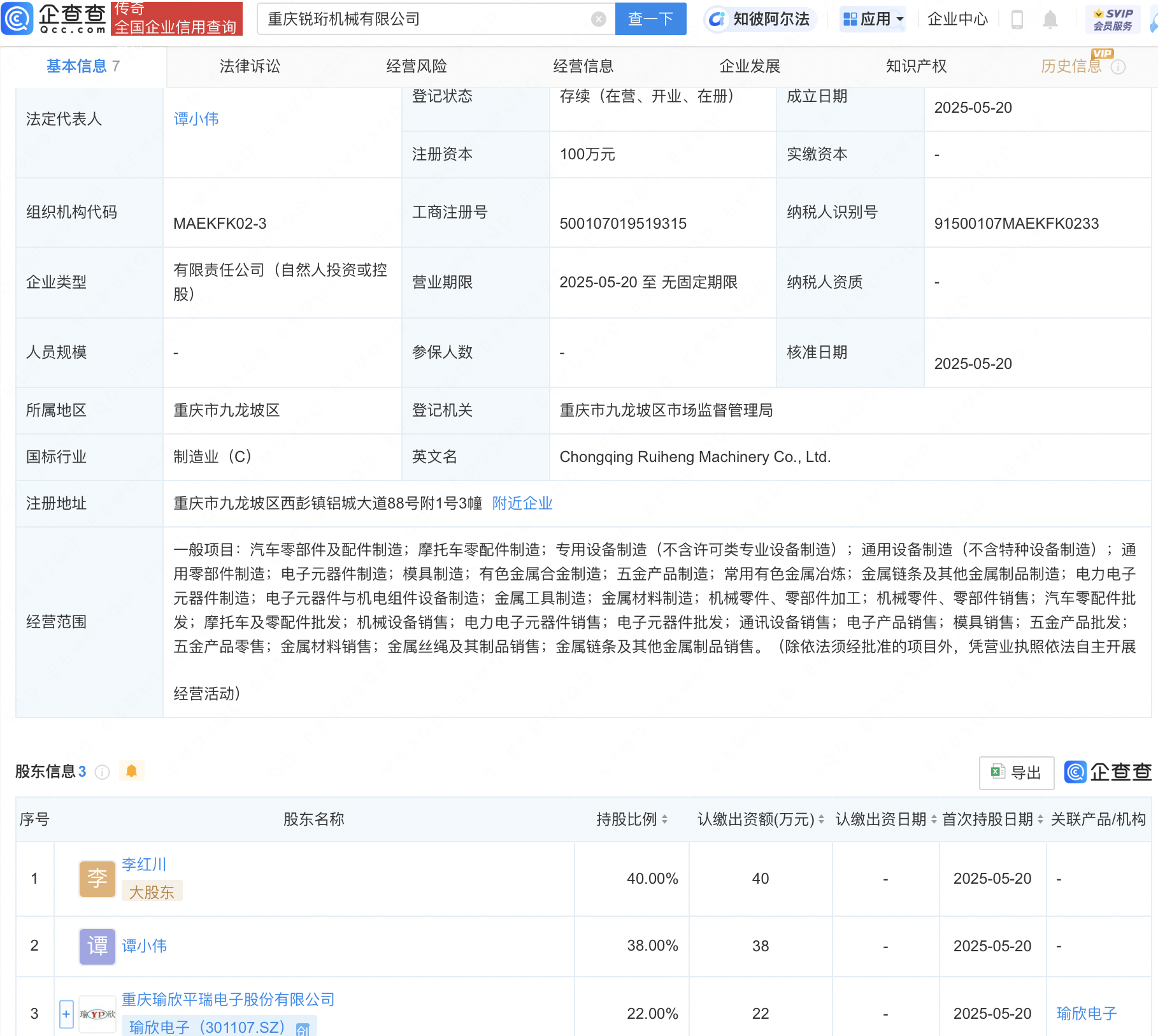This screenshot has height=1036, width=1158.
Task: Select registered capital 100万元
Action: (587, 154)
